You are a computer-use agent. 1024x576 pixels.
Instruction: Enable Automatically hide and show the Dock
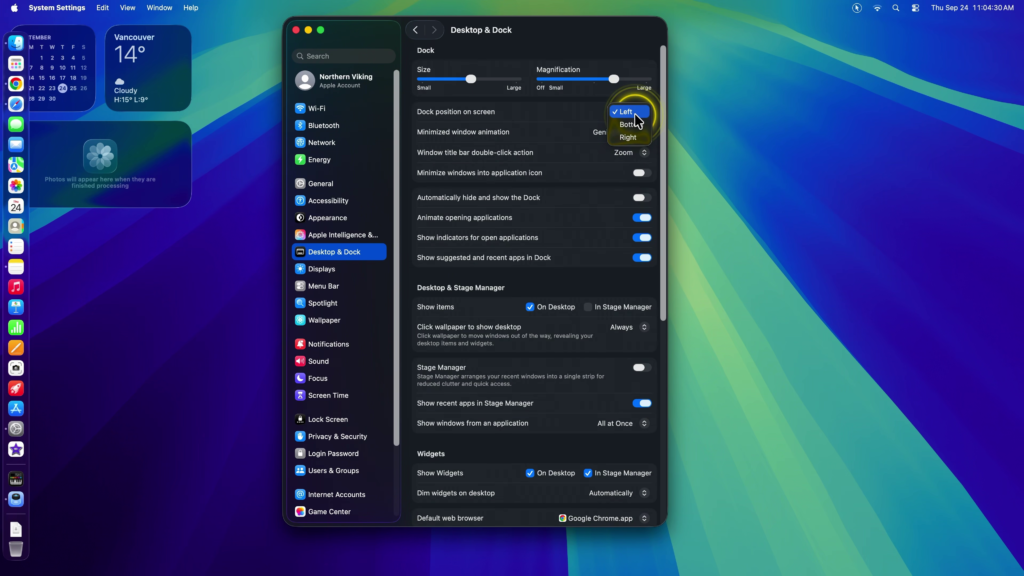click(641, 197)
